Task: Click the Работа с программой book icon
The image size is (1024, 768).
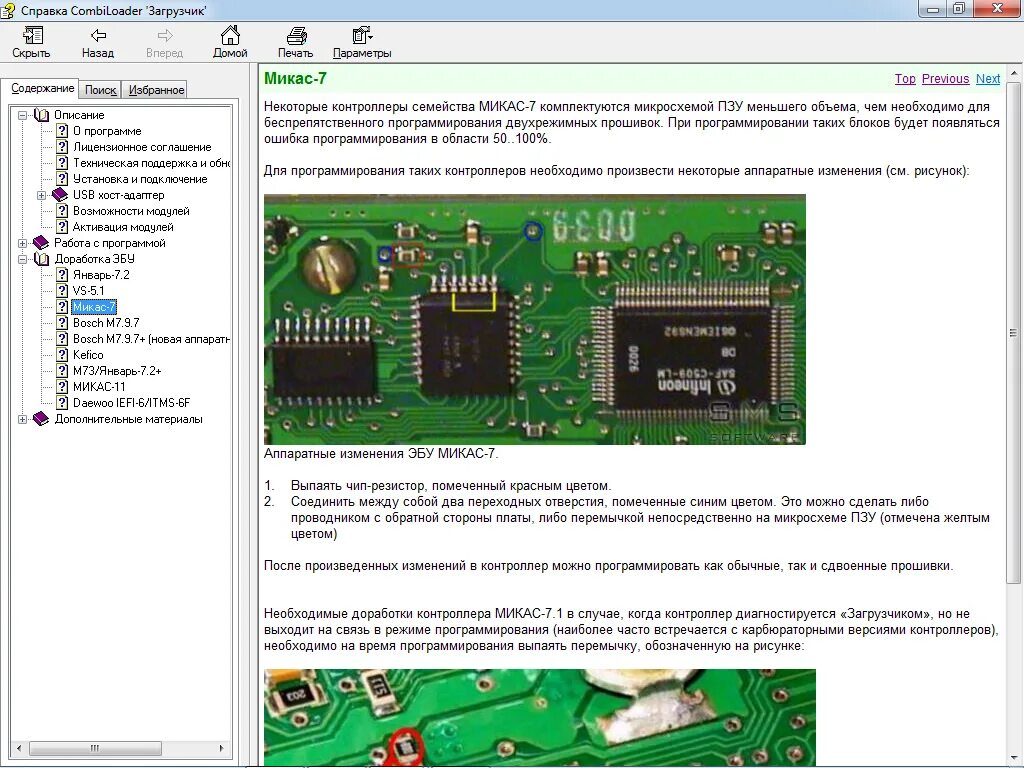Action: click(41, 243)
